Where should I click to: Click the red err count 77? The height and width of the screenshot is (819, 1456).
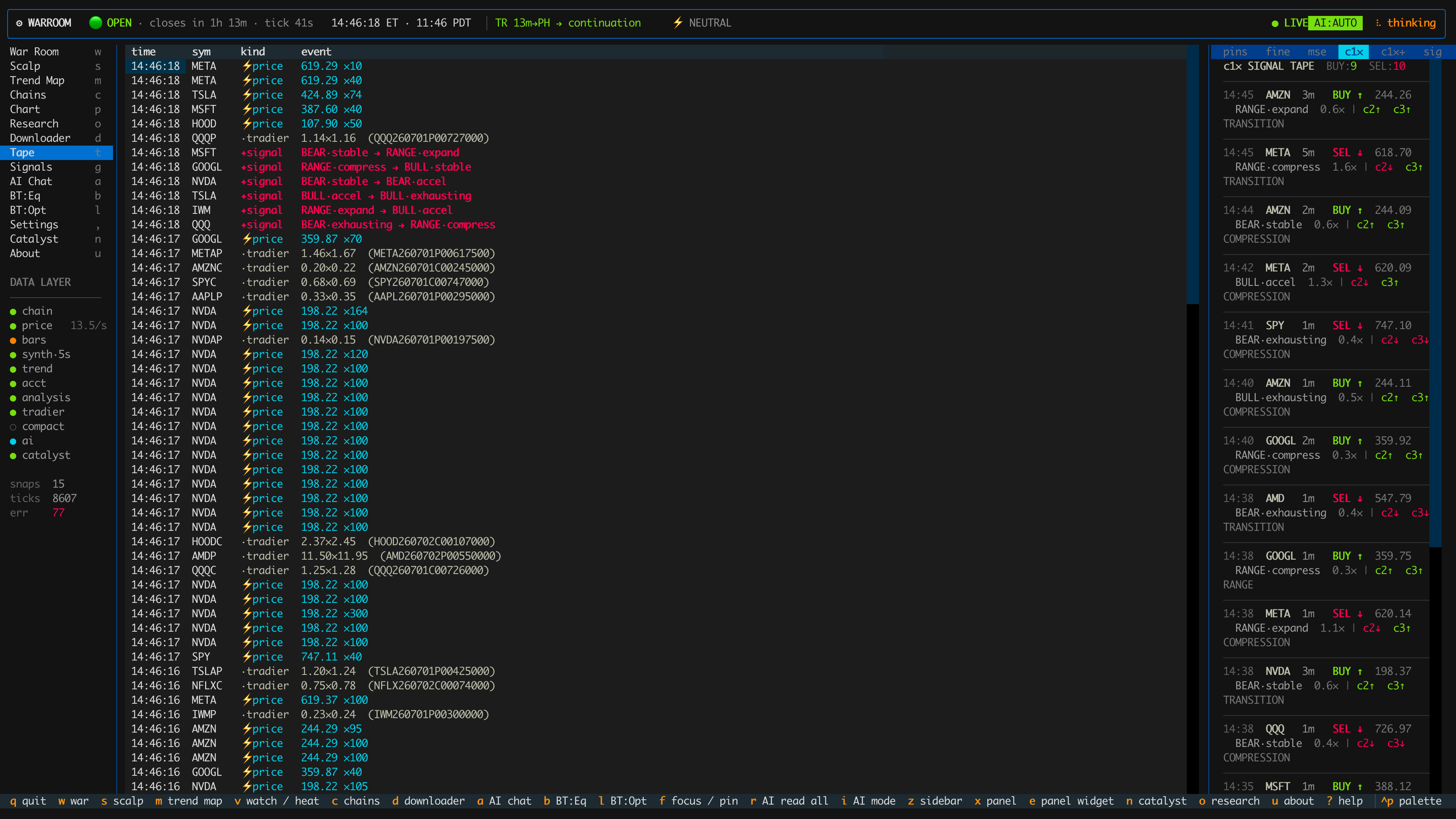58,513
